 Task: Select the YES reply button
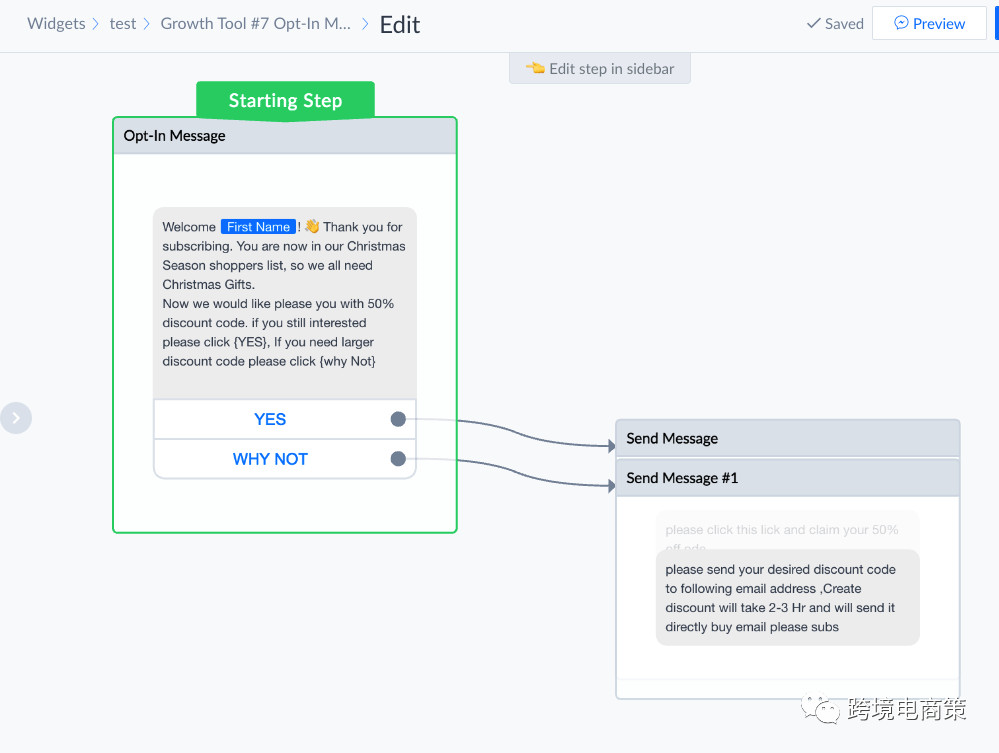(x=270, y=419)
